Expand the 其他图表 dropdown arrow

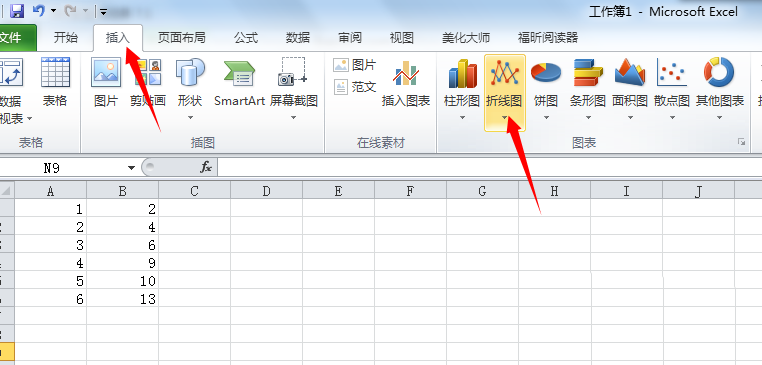pyautogui.click(x=720, y=118)
